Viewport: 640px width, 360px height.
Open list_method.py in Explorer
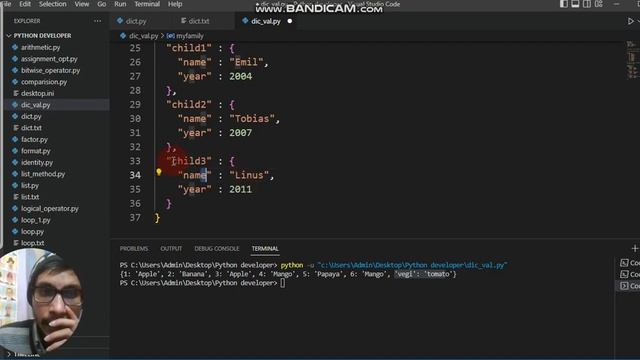click(43, 174)
